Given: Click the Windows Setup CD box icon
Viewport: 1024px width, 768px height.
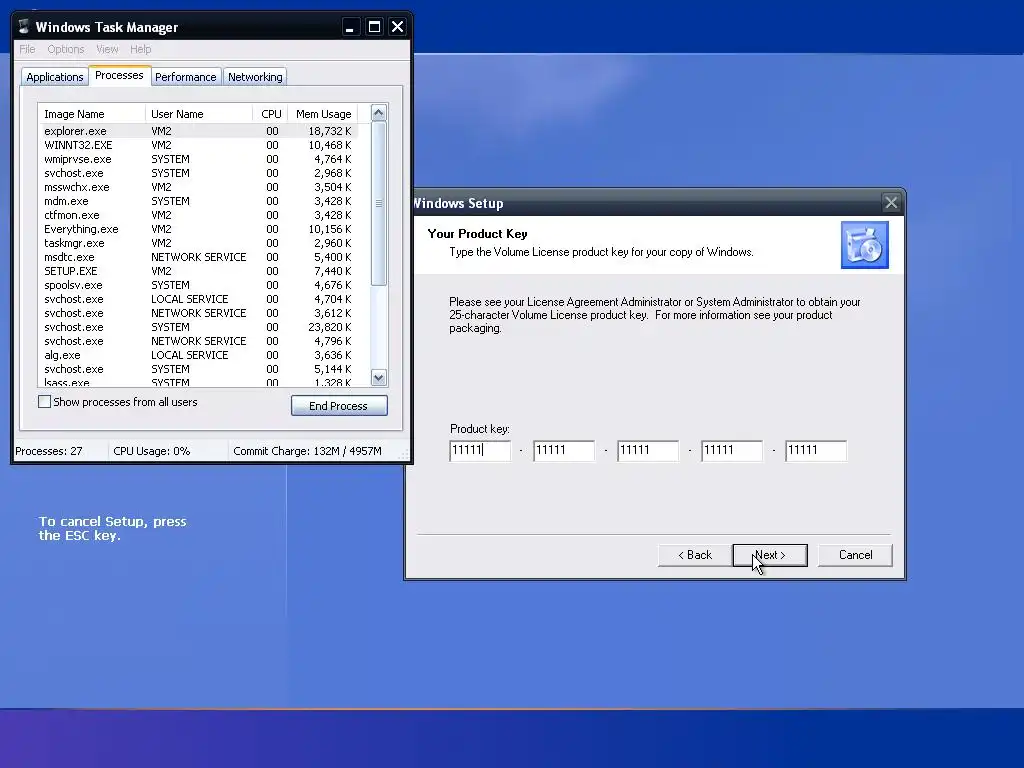Looking at the screenshot, I should (865, 245).
